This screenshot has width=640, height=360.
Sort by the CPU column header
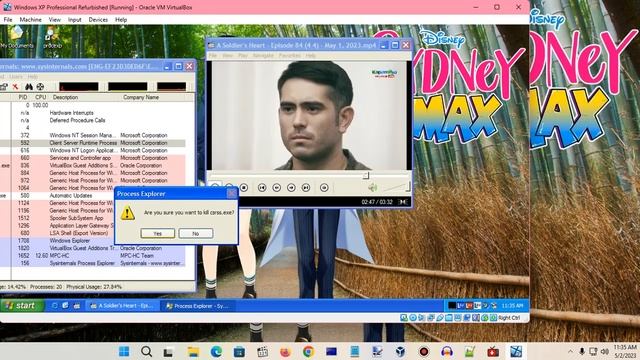pos(40,98)
